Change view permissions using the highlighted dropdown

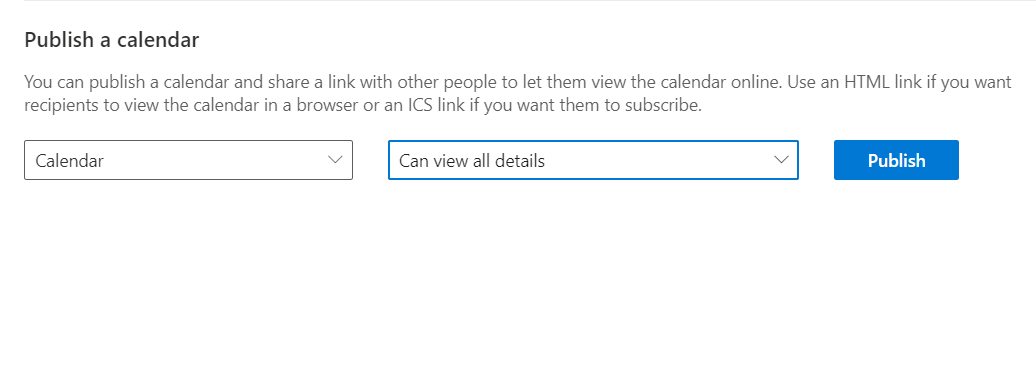coord(593,160)
